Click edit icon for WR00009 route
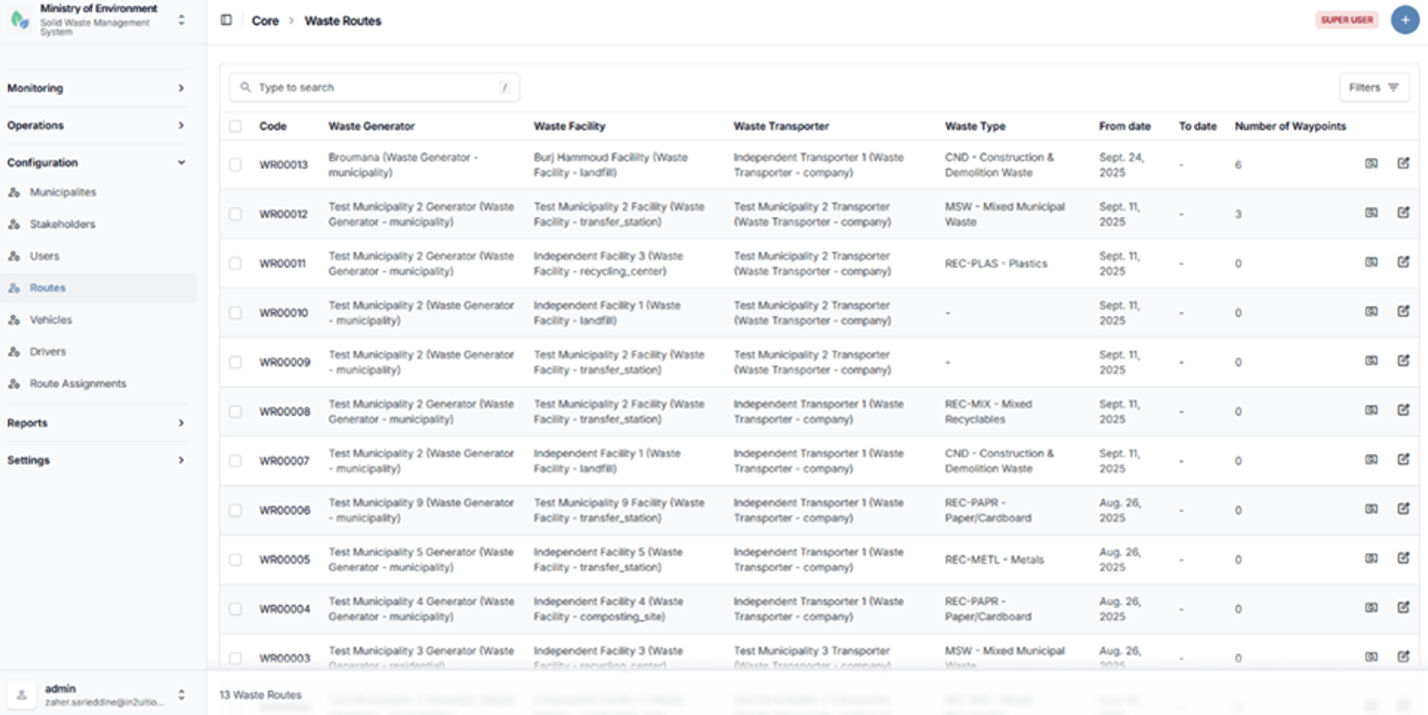This screenshot has width=1428, height=715. (x=1403, y=360)
